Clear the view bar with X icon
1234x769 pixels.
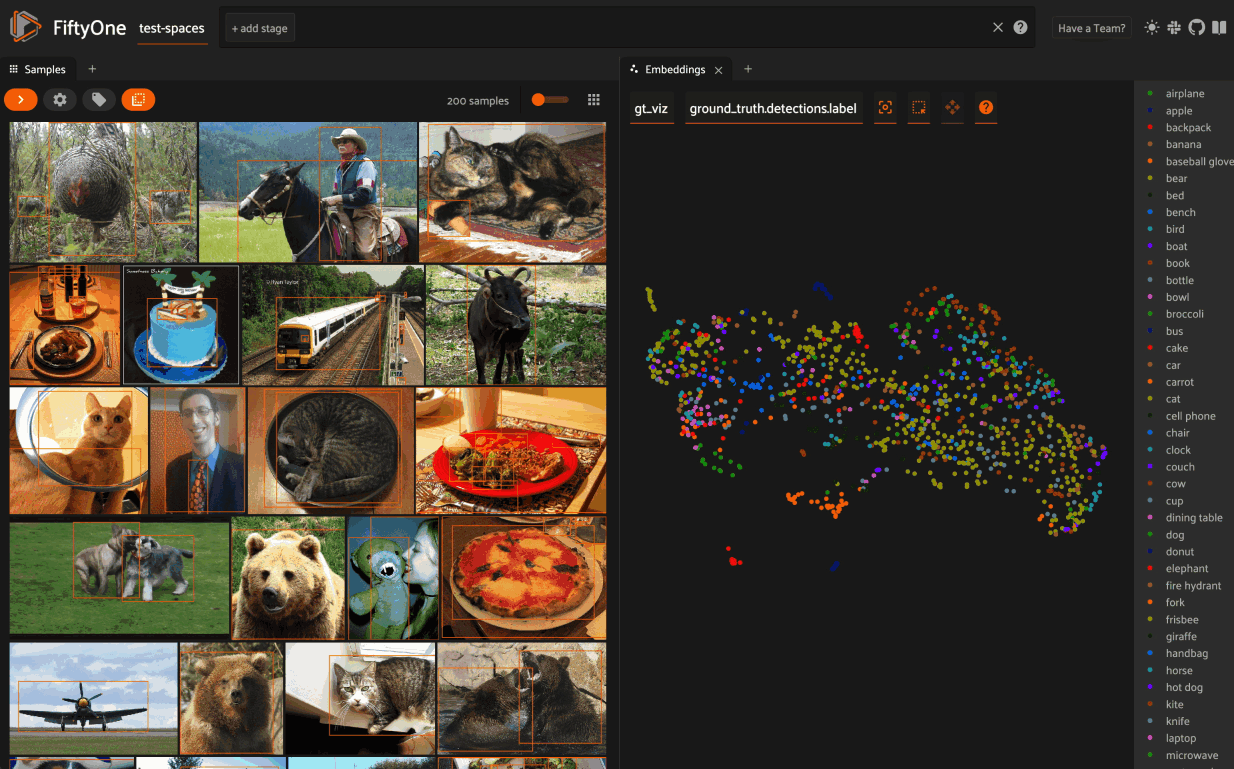tap(998, 28)
